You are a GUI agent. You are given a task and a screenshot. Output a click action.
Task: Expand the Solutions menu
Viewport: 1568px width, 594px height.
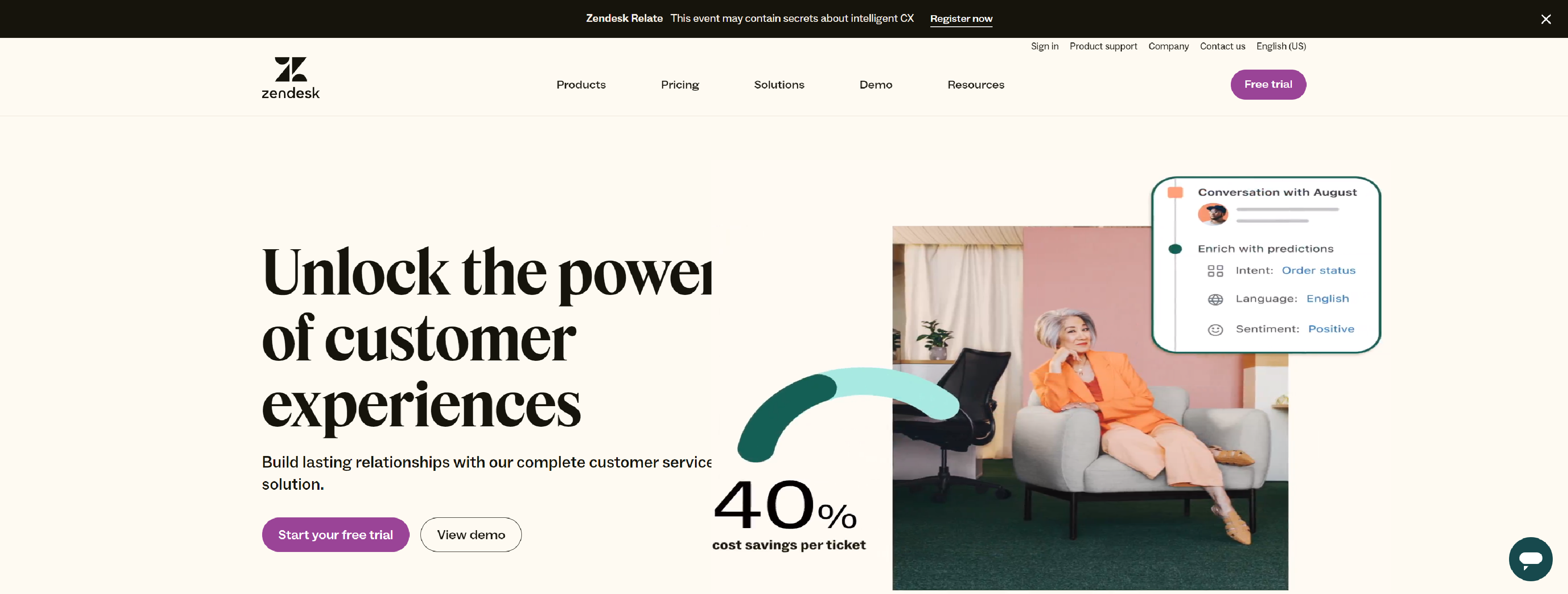click(x=779, y=84)
